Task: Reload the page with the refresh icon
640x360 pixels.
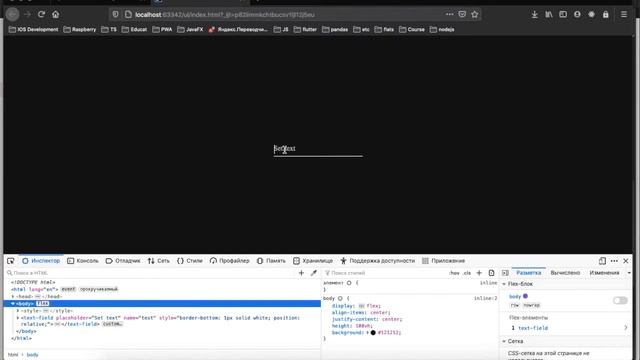Action: click(x=41, y=14)
